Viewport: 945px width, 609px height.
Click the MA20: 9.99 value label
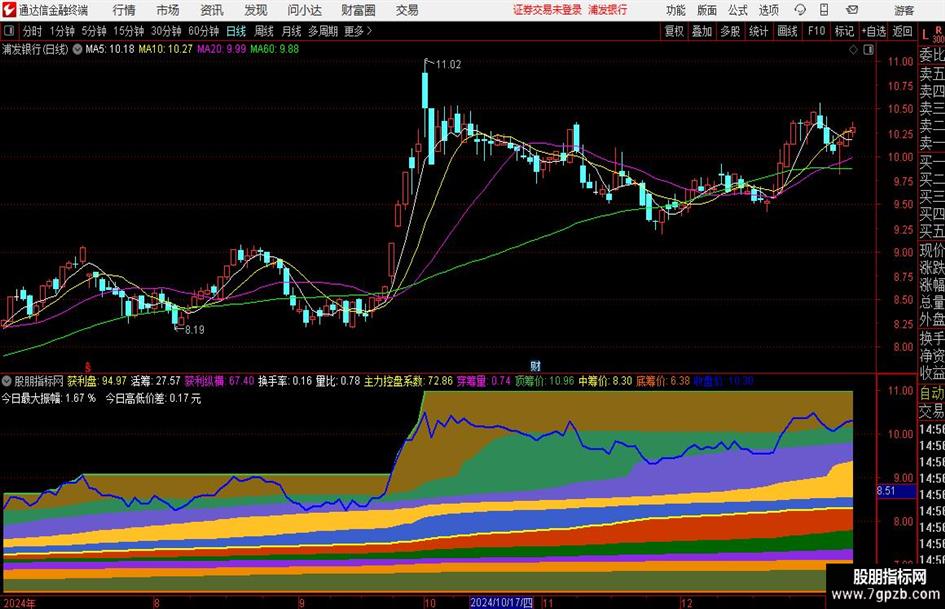[x=221, y=49]
